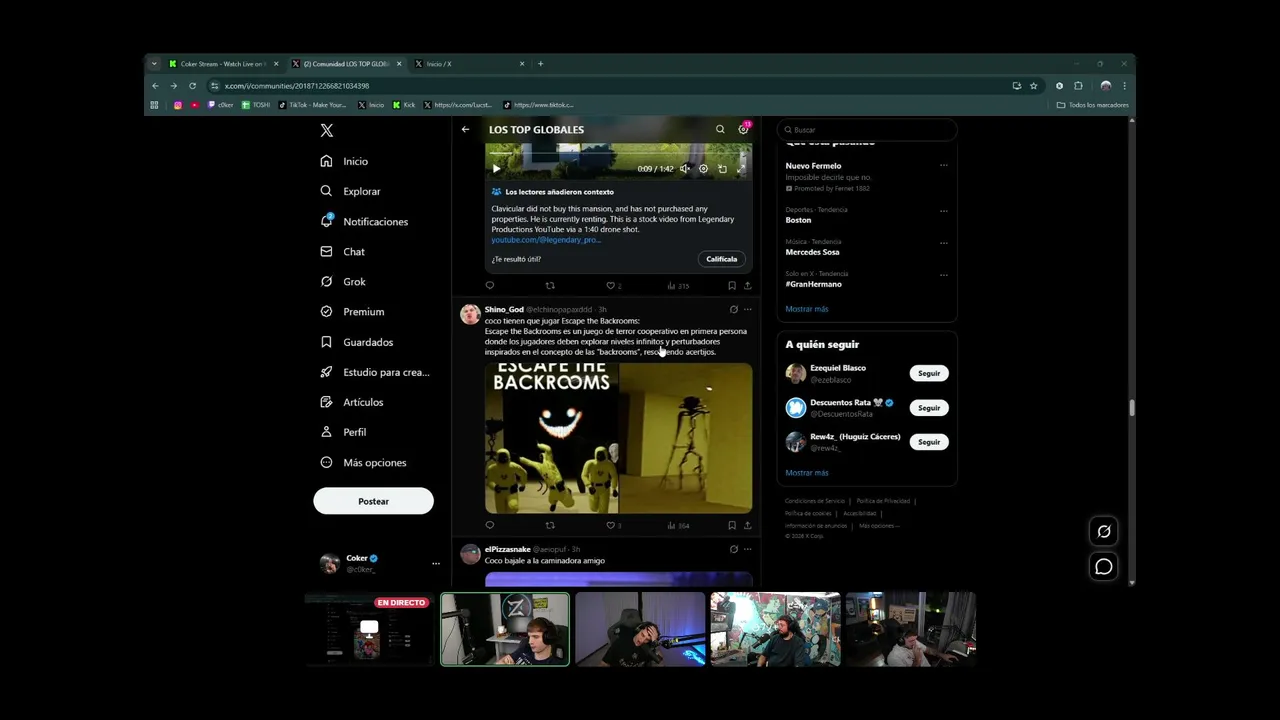Open the Grok icon on Shino_God's post
This screenshot has height=720, width=1280.
[x=733, y=309]
